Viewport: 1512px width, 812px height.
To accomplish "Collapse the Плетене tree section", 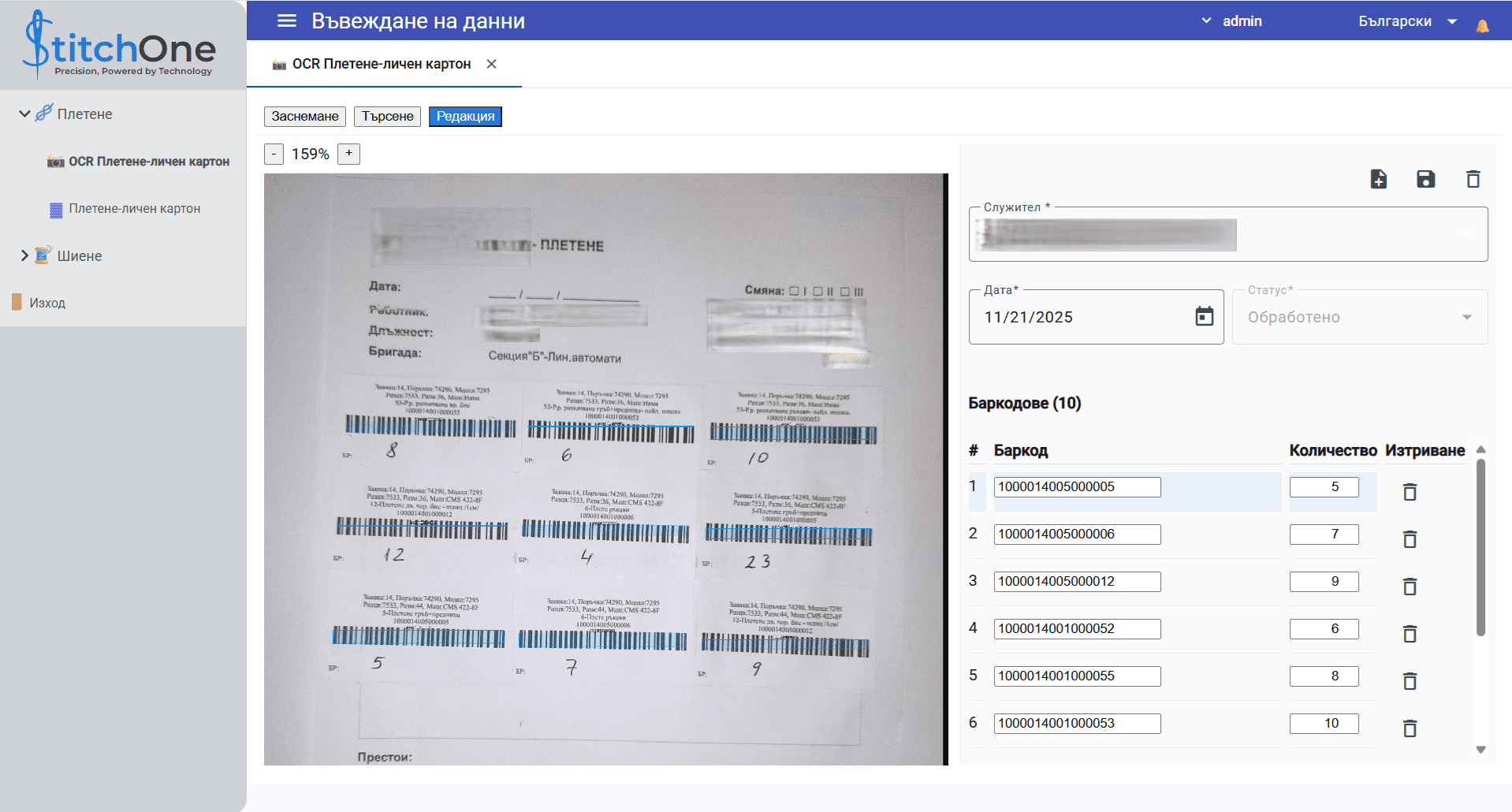I will 24,114.
